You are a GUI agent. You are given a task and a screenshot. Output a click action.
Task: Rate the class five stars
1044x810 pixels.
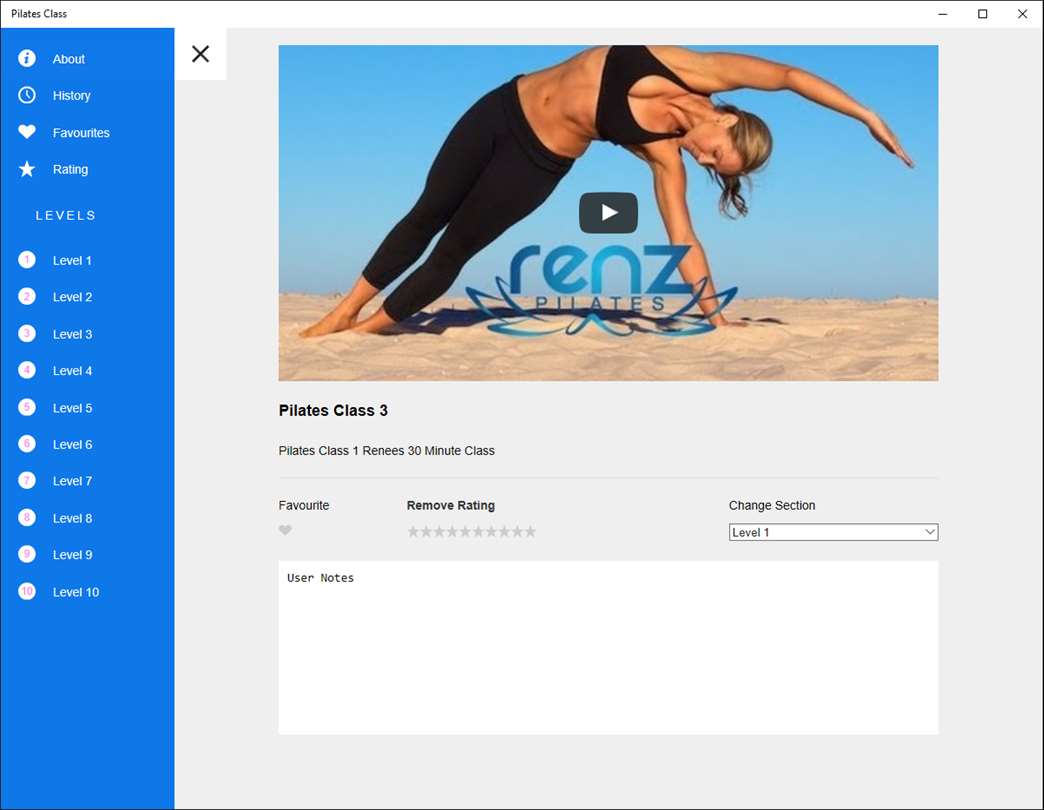point(465,531)
